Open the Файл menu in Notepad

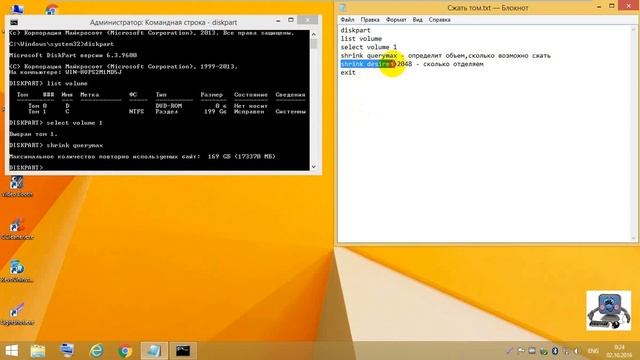[x=347, y=20]
